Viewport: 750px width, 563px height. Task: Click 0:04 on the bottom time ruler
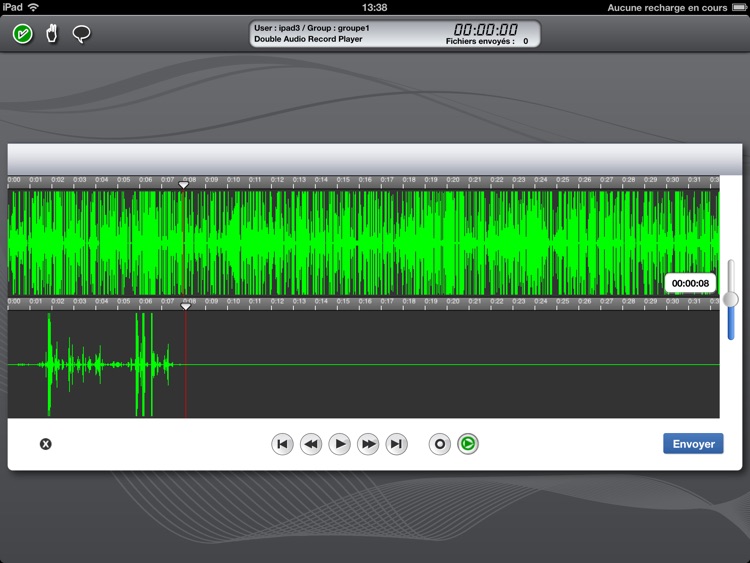coord(101,301)
